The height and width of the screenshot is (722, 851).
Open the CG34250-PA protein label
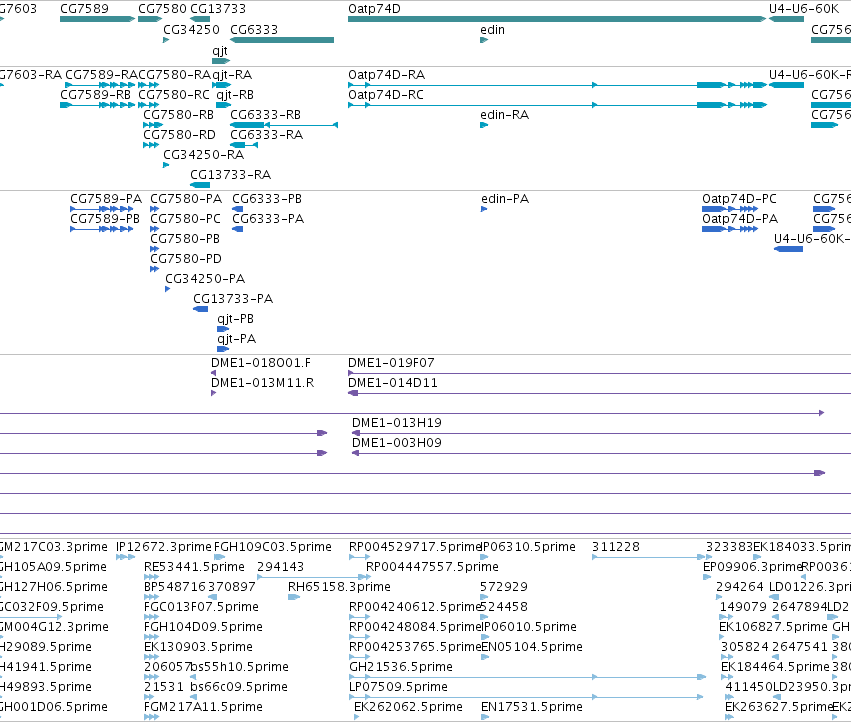tap(205, 278)
